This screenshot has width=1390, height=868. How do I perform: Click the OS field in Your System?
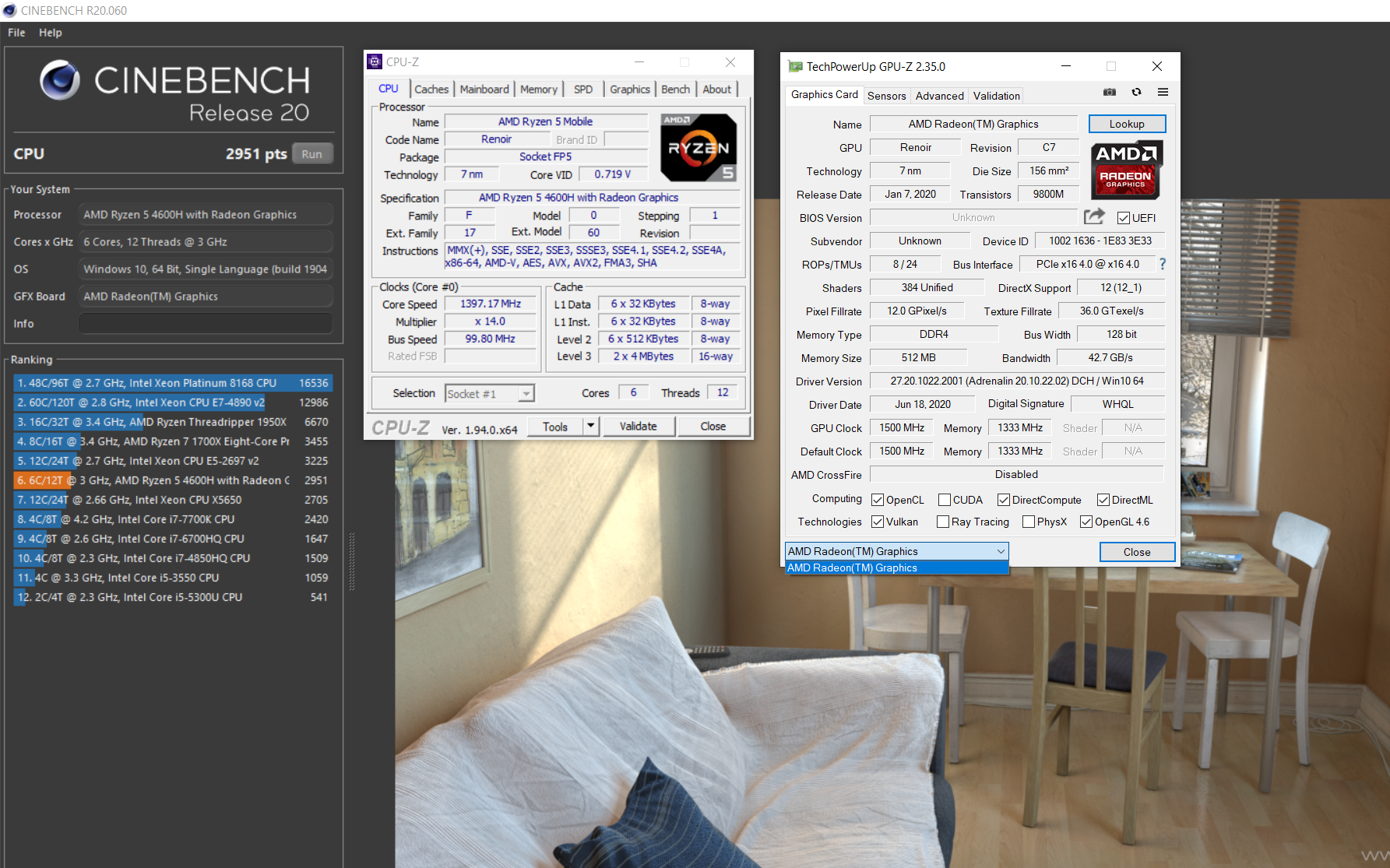click(x=206, y=269)
